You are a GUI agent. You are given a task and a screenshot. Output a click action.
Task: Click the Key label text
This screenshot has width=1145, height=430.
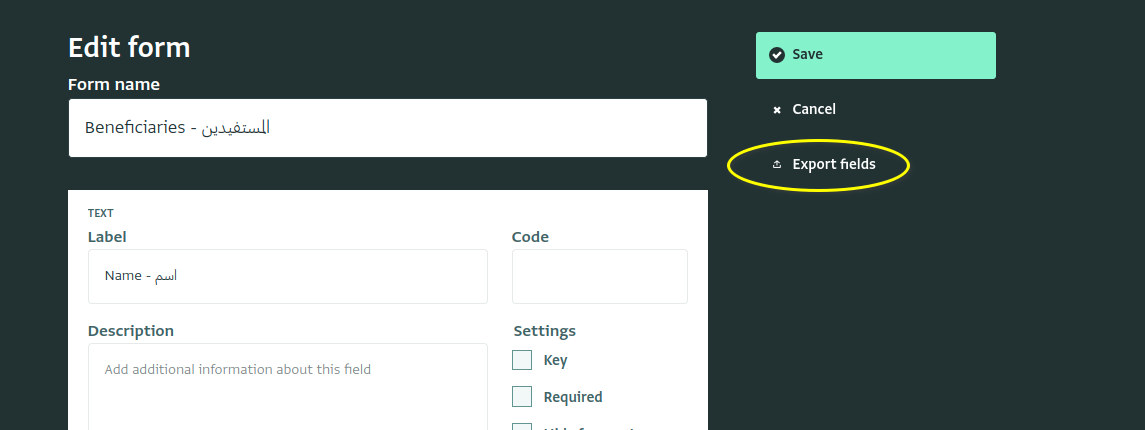(x=556, y=361)
